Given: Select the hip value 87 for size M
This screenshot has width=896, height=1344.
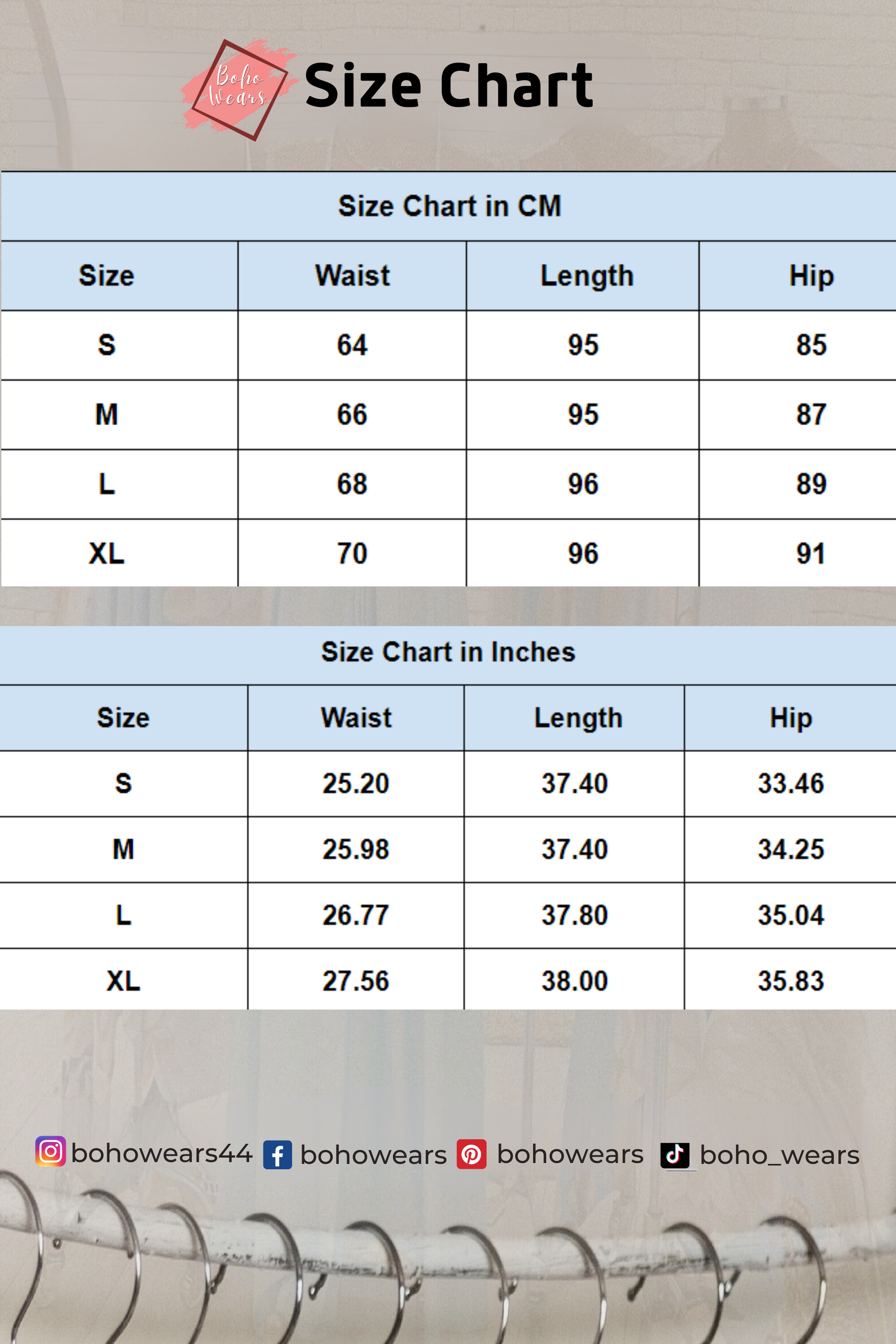Looking at the screenshot, I should point(811,414).
